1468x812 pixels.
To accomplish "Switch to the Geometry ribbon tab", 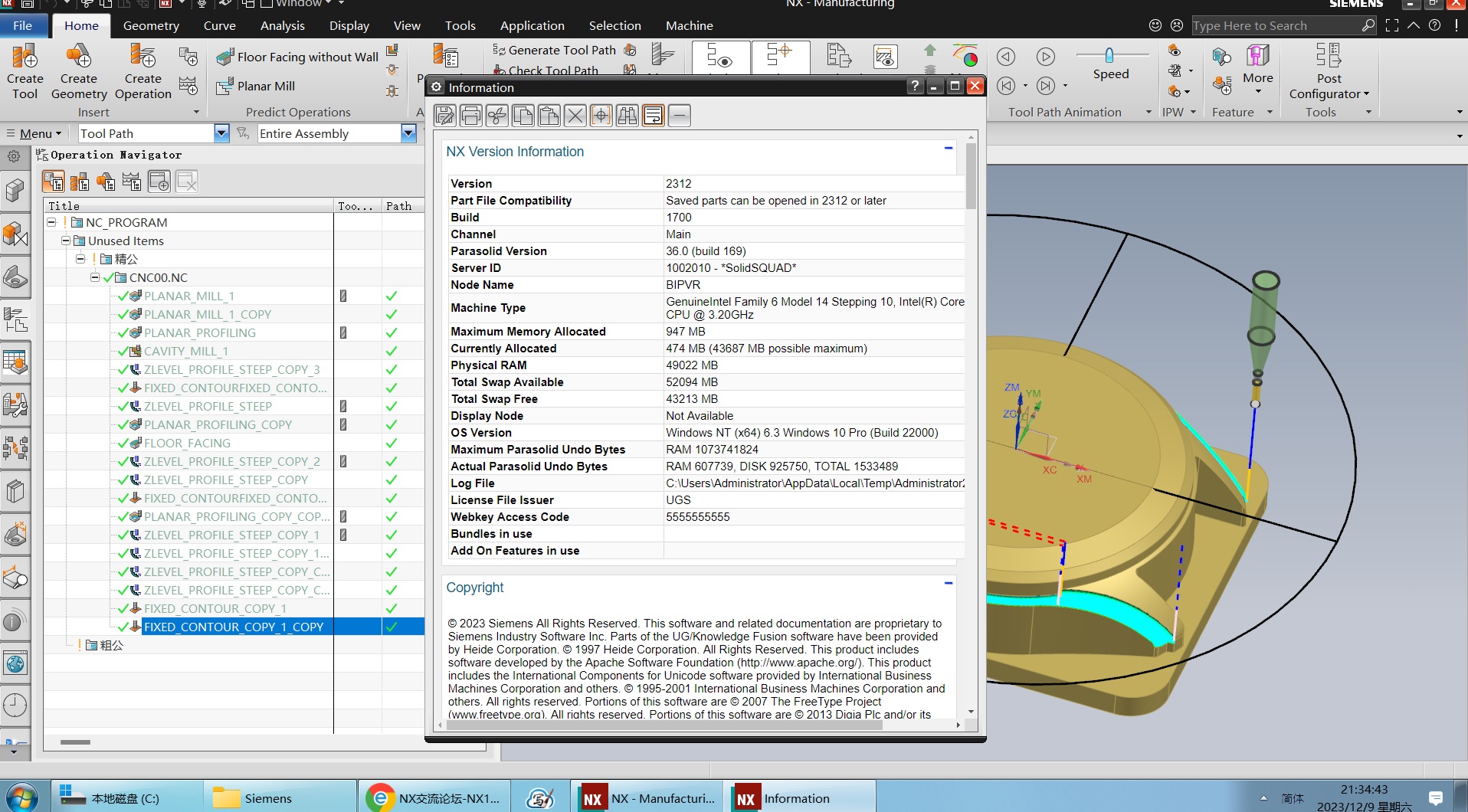I will (x=151, y=25).
